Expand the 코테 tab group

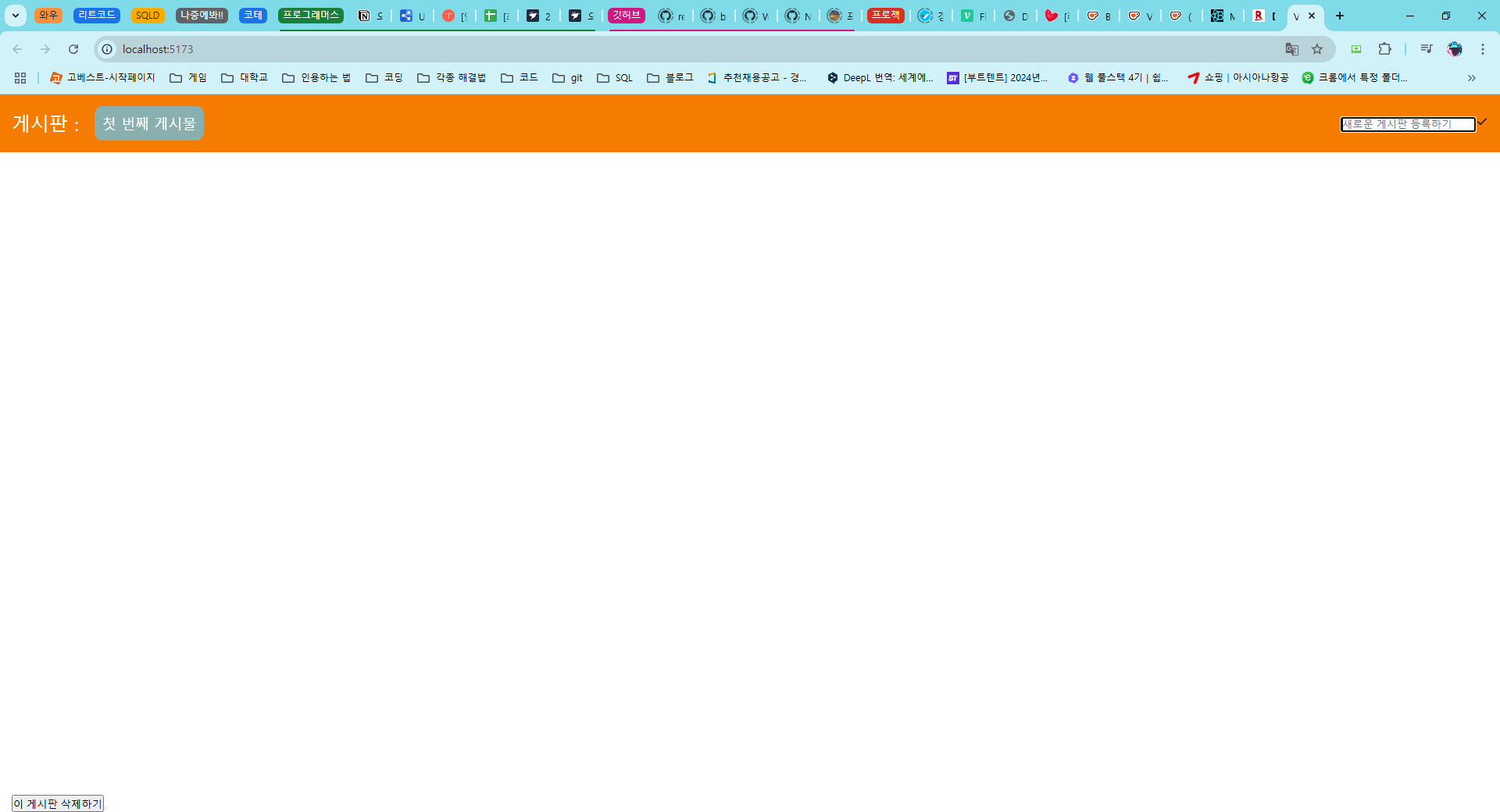253,16
